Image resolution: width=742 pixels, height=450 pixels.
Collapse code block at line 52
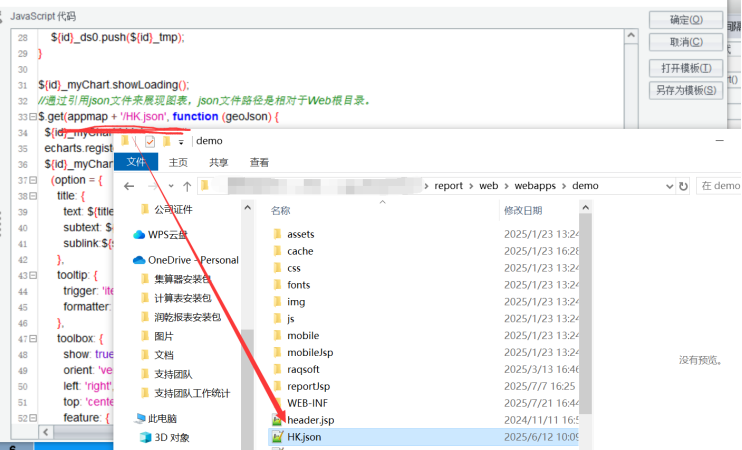(x=33, y=418)
